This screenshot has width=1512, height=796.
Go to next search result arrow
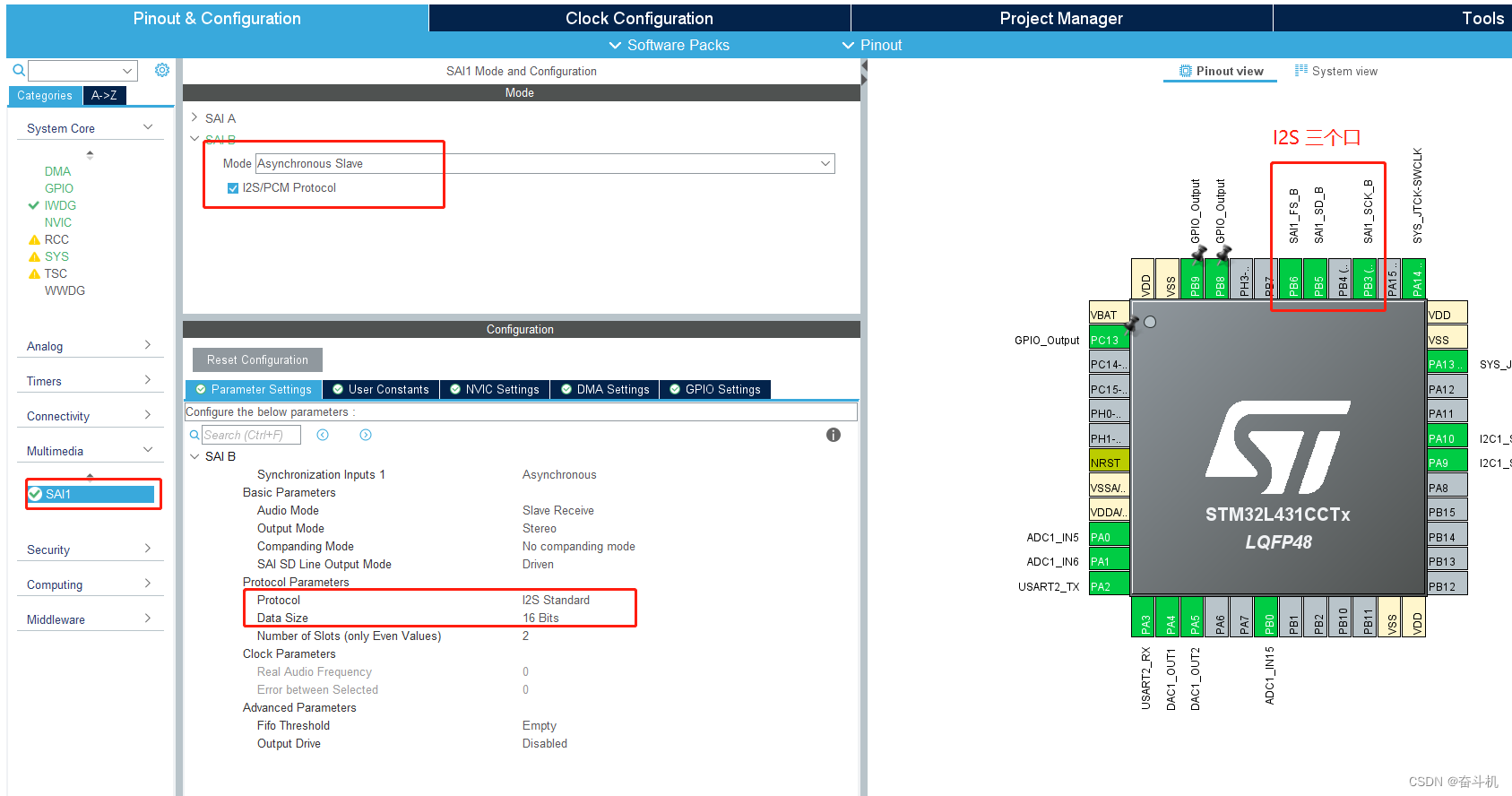tap(366, 435)
